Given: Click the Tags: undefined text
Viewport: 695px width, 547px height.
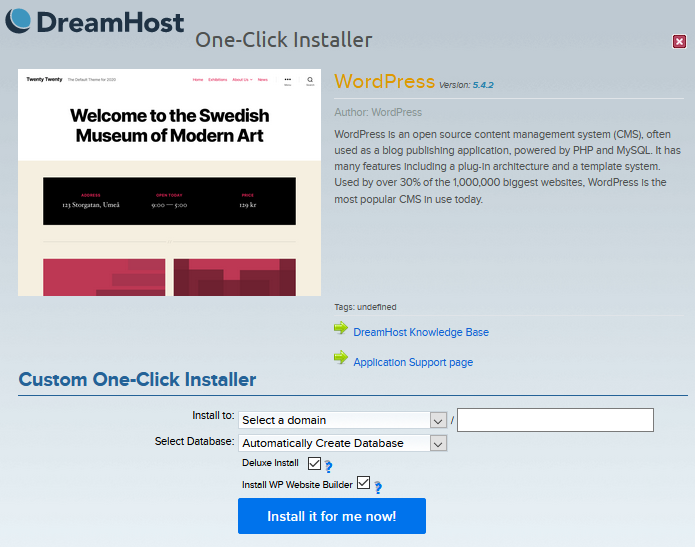Looking at the screenshot, I should pos(365,307).
